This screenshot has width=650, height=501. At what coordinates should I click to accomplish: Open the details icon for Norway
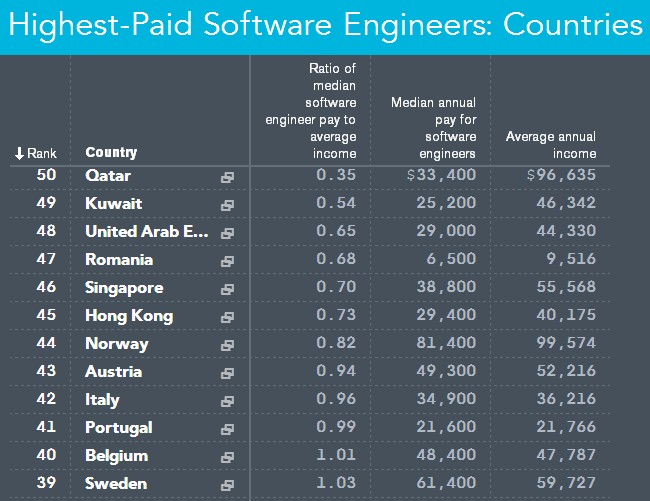(228, 345)
